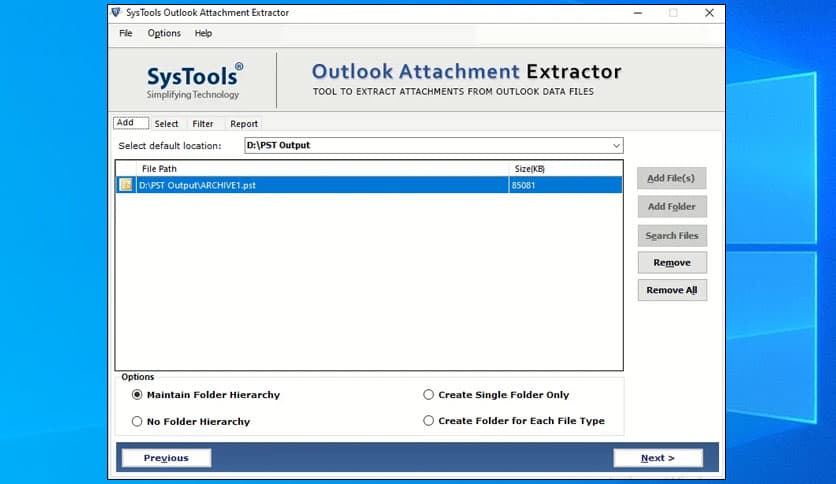Image resolution: width=836 pixels, height=484 pixels.
Task: Expand the default location dropdown arrow
Action: point(616,146)
